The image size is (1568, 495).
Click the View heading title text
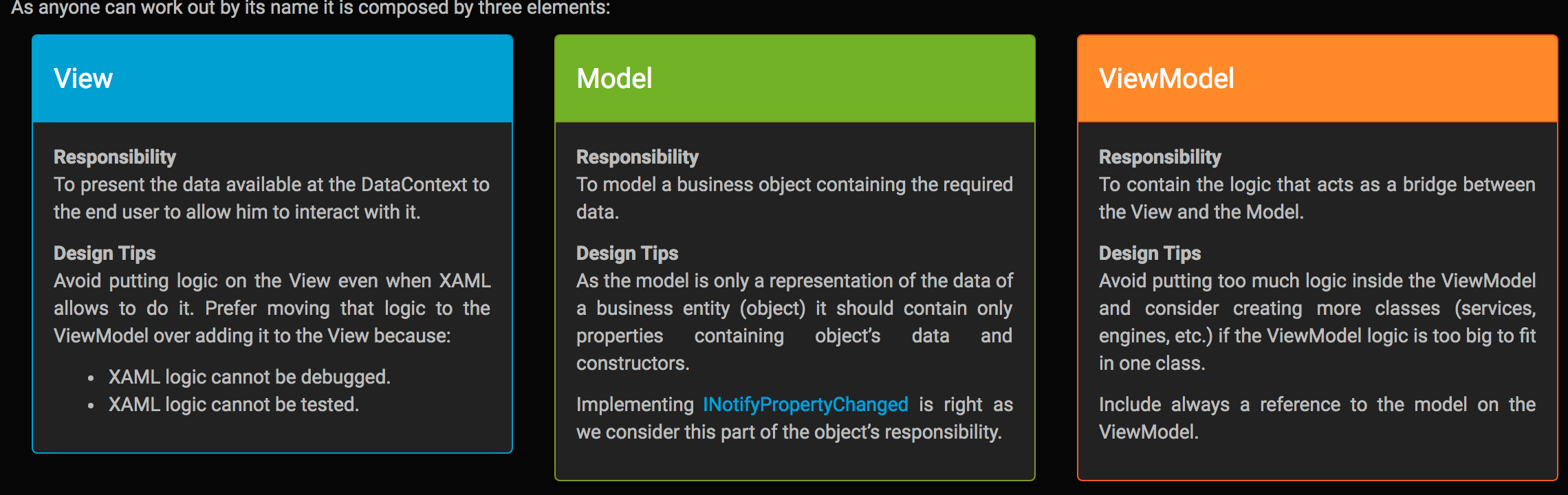coord(83,78)
